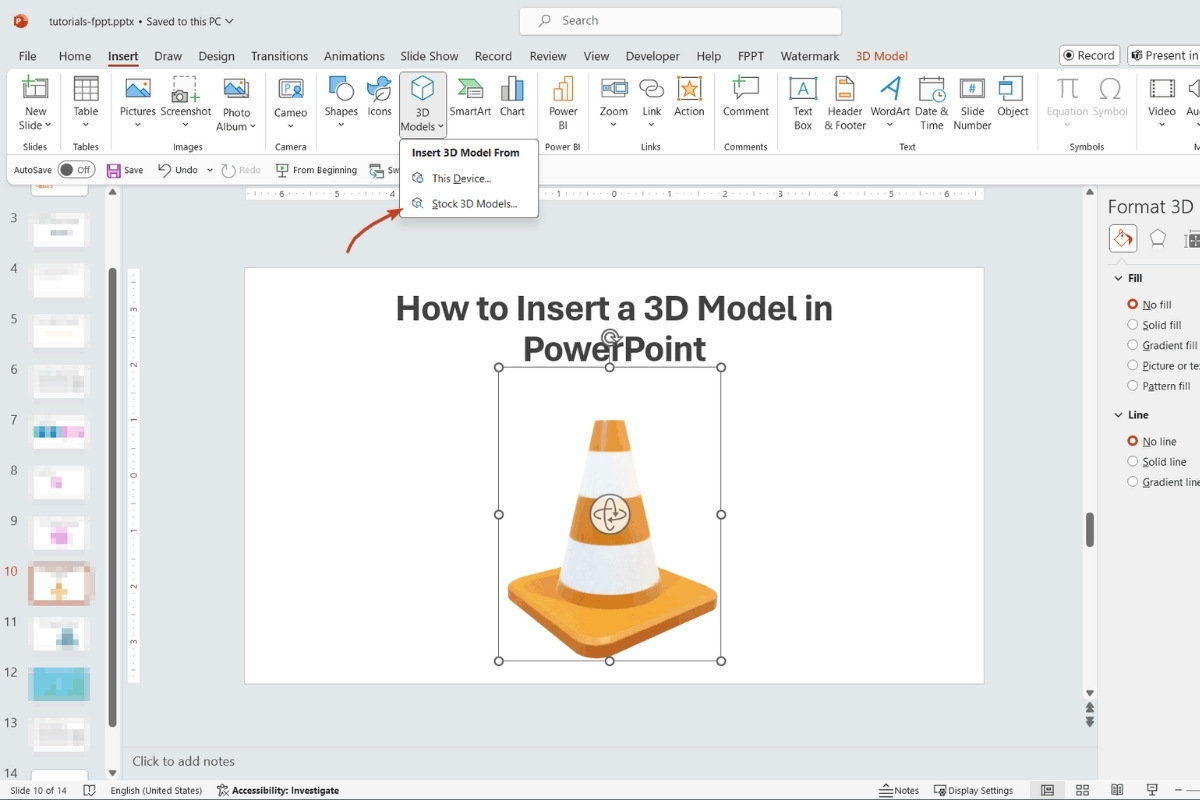Insert a SmartArt graphic
This screenshot has height=800, width=1200.
tap(469, 100)
